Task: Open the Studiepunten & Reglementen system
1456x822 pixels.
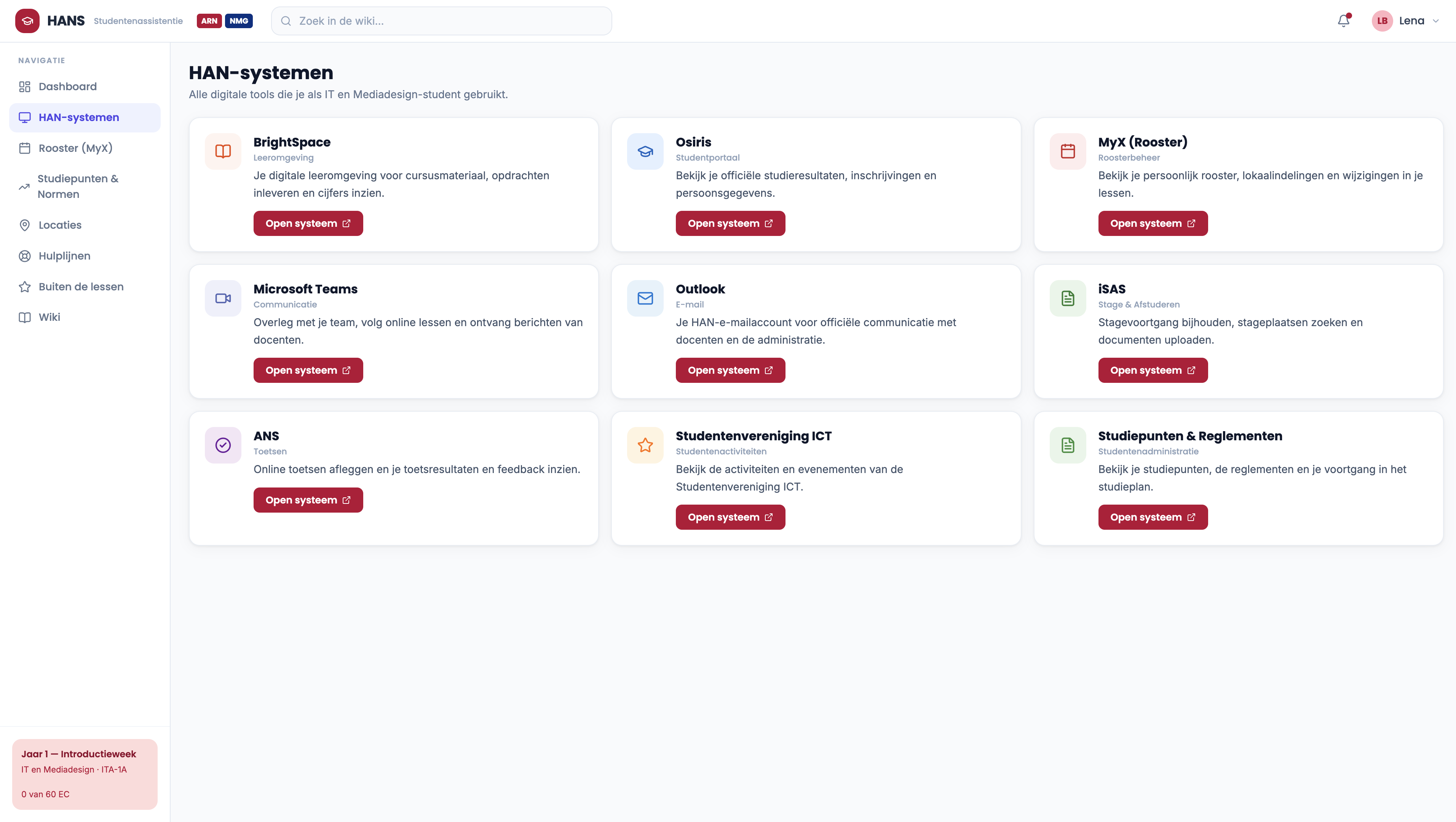Action: pyautogui.click(x=1153, y=518)
